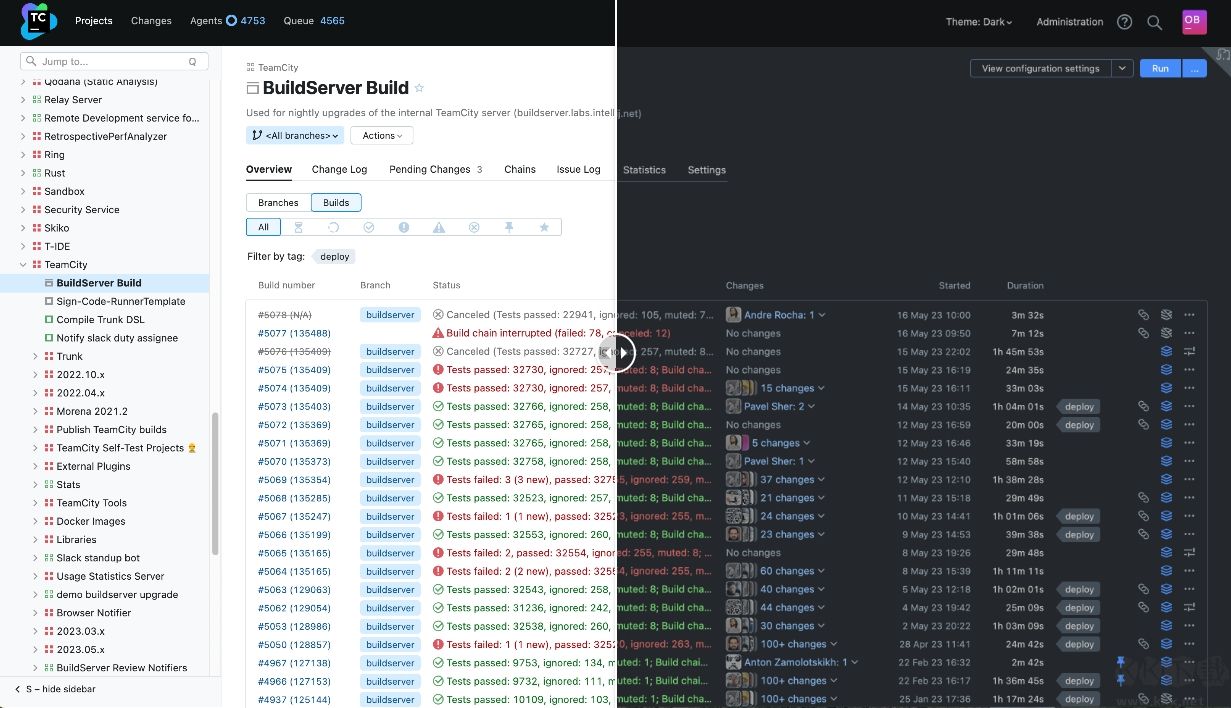Click the red error icon of build #5075
This screenshot has height=708, width=1231.
(438, 370)
